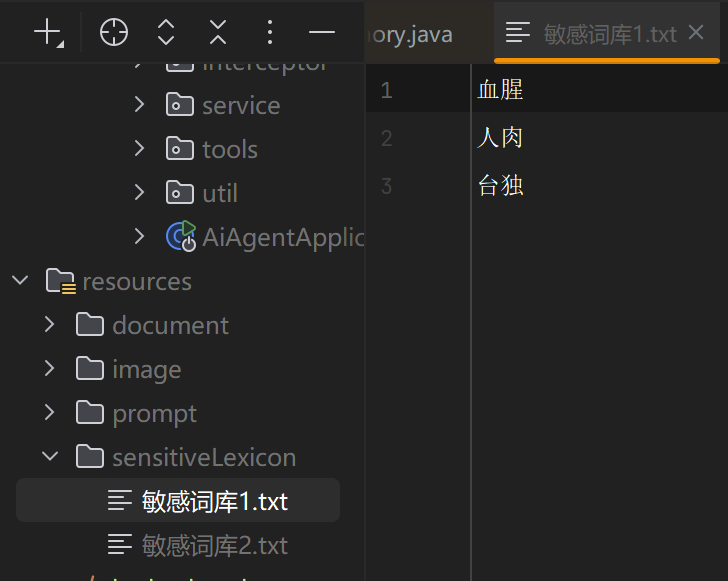Click the Select Opened File crosshair icon
728x581 pixels.
[x=114, y=33]
